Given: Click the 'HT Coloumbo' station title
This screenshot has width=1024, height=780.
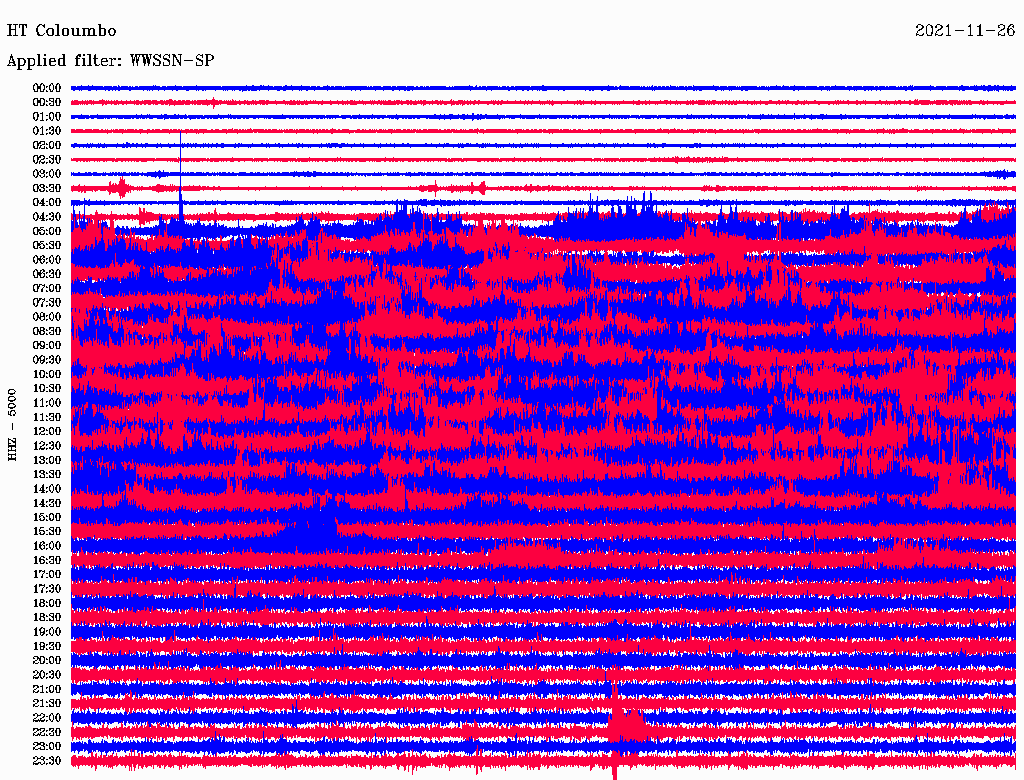Looking at the screenshot, I should pyautogui.click(x=61, y=31).
